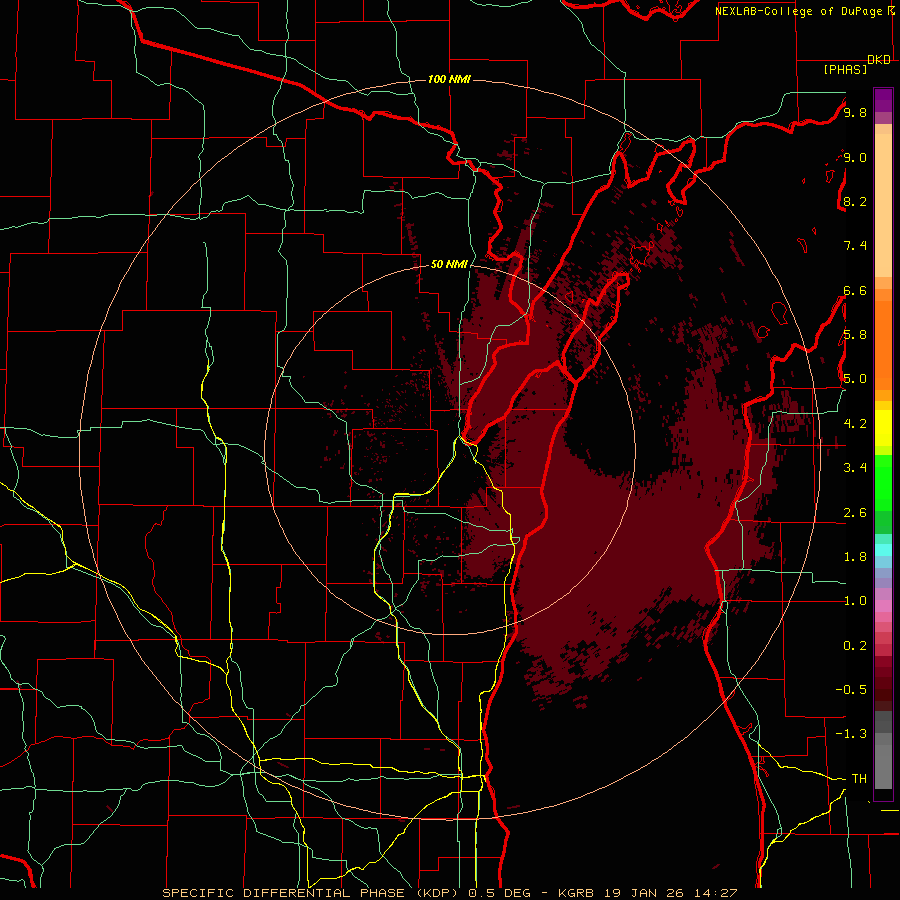This screenshot has width=900, height=900.
Task: Click the 2.6 scale value
Action: tap(855, 513)
